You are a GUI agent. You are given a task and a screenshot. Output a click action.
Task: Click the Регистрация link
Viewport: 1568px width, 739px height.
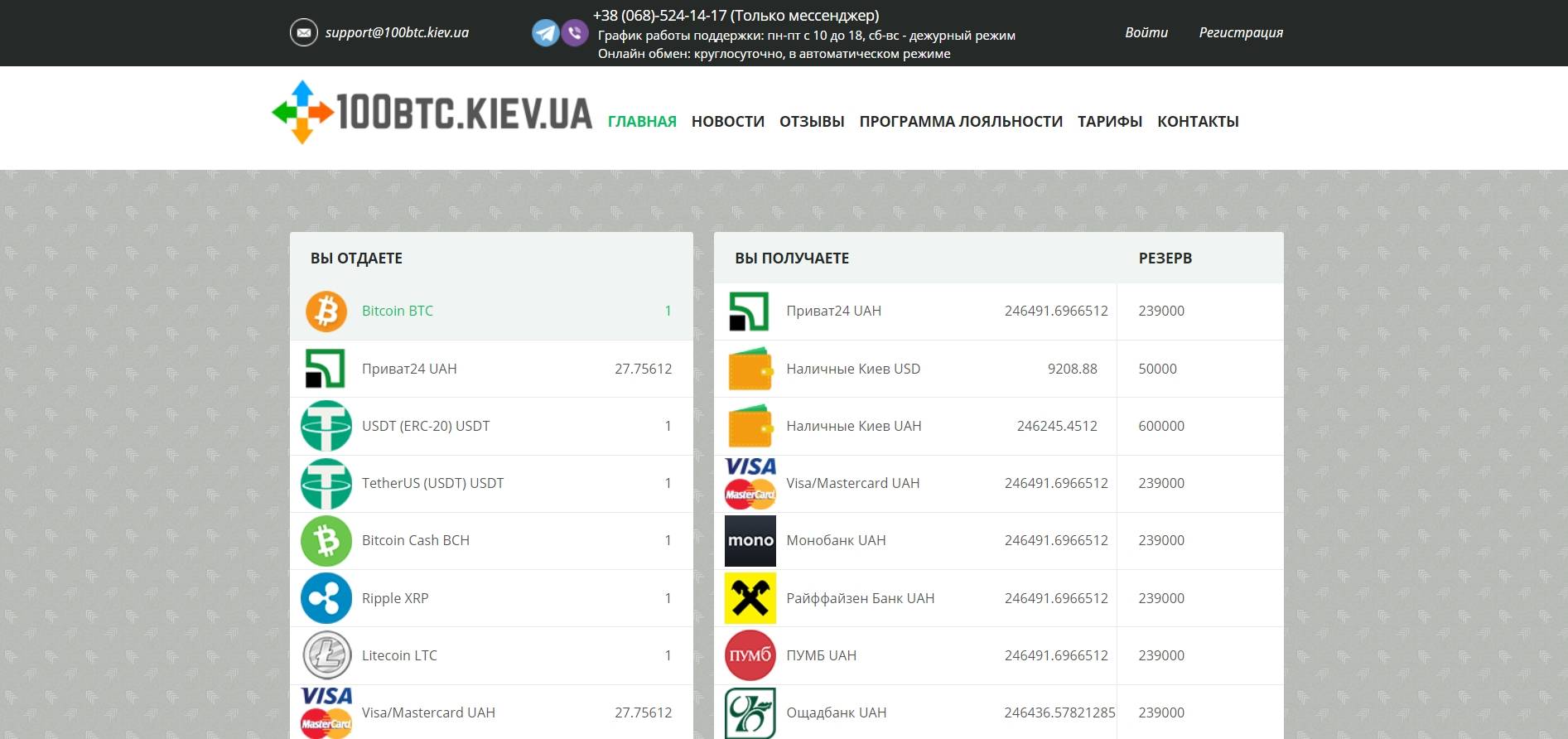tap(1241, 33)
